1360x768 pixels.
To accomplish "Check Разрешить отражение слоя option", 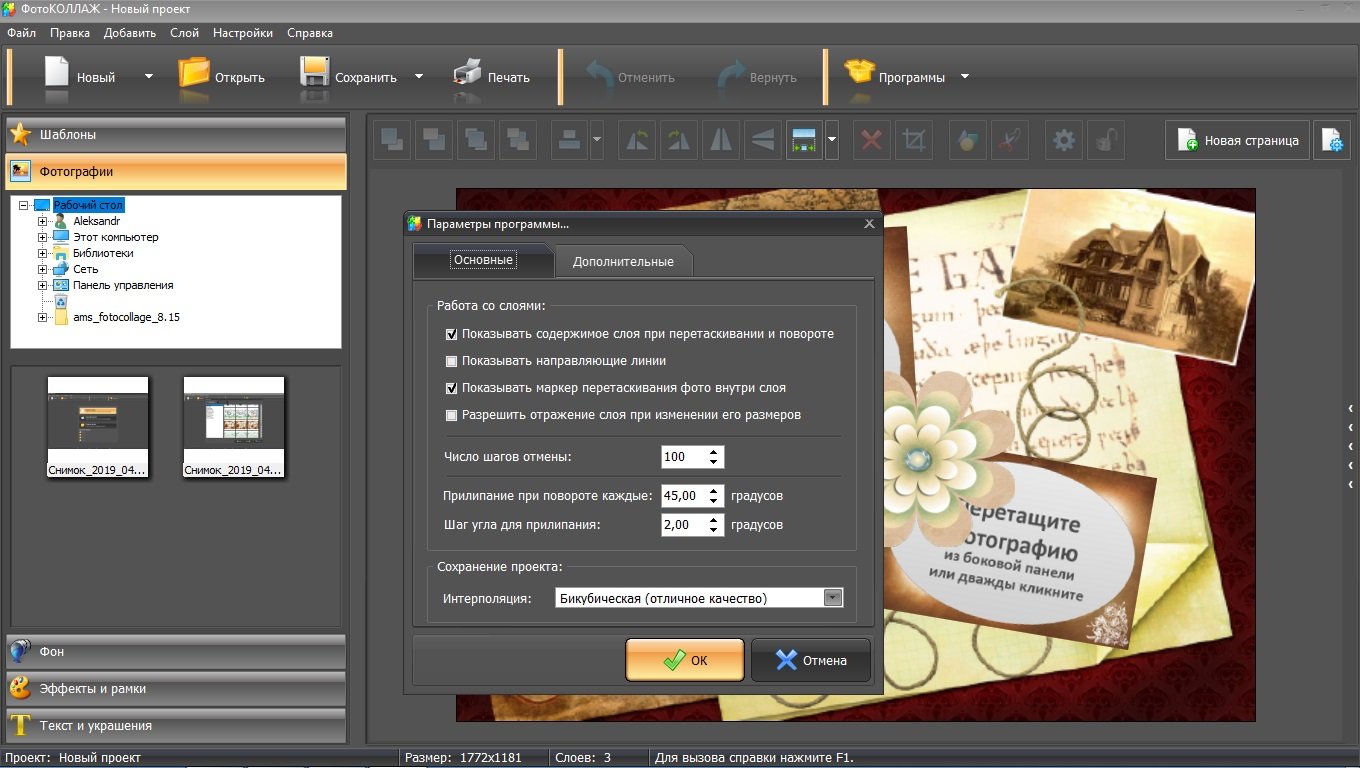I will (x=451, y=415).
